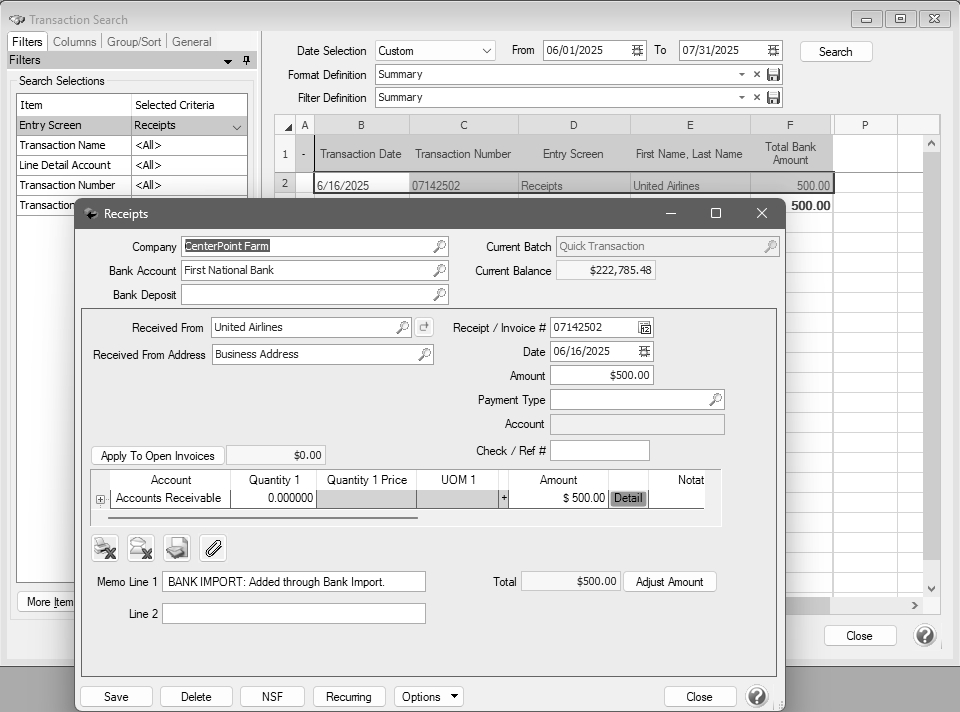This screenshot has height=712, width=960.
Task: Click the Payment Type search magnifier
Action: tap(715, 399)
